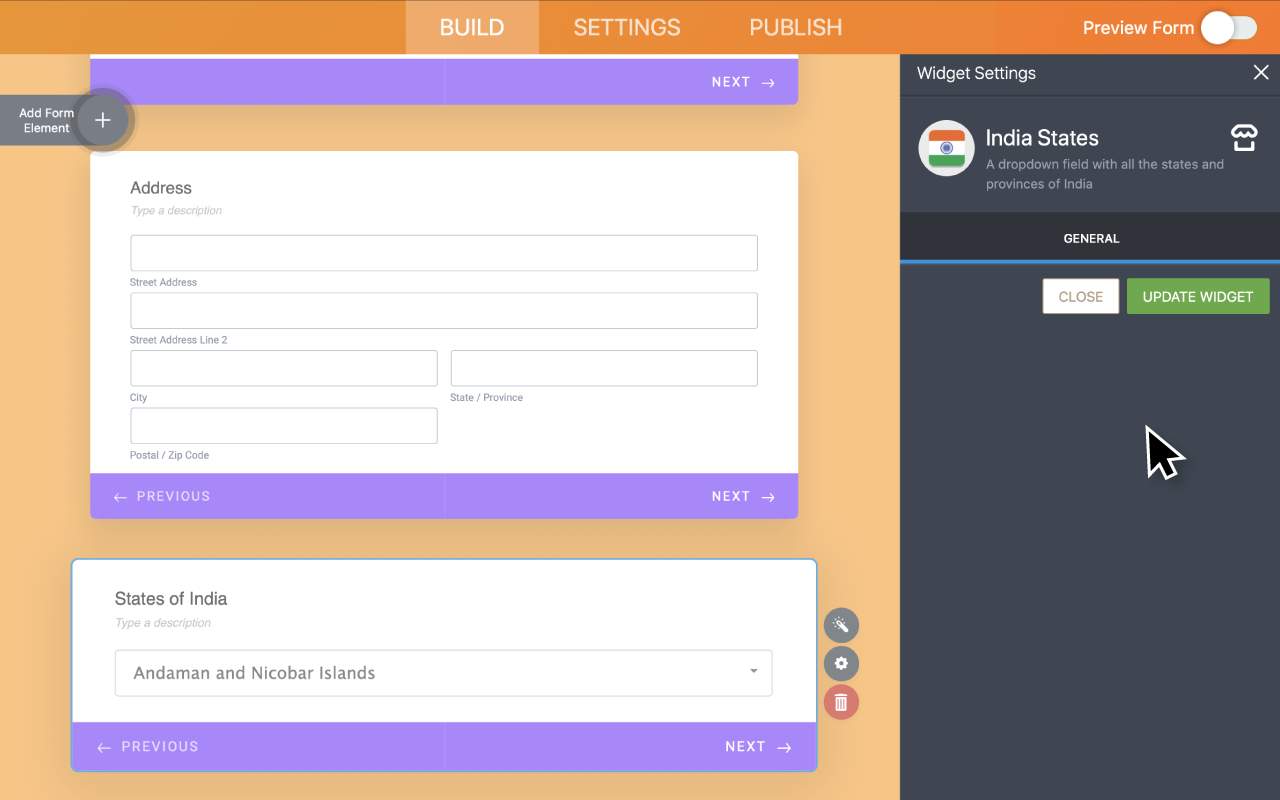The width and height of the screenshot is (1280, 800).
Task: Open the SETTINGS tab
Action: coord(627,27)
